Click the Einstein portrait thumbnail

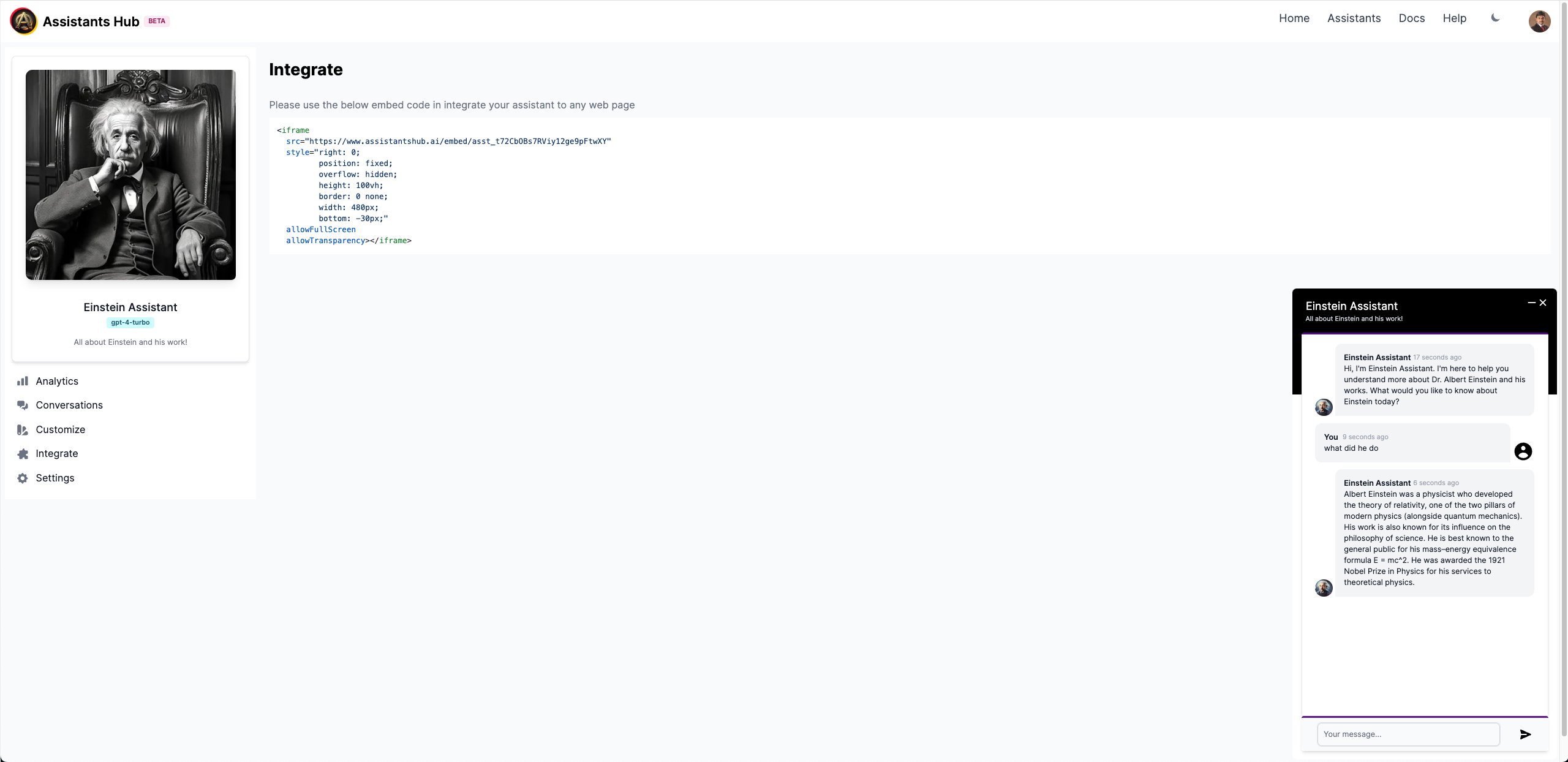[130, 175]
